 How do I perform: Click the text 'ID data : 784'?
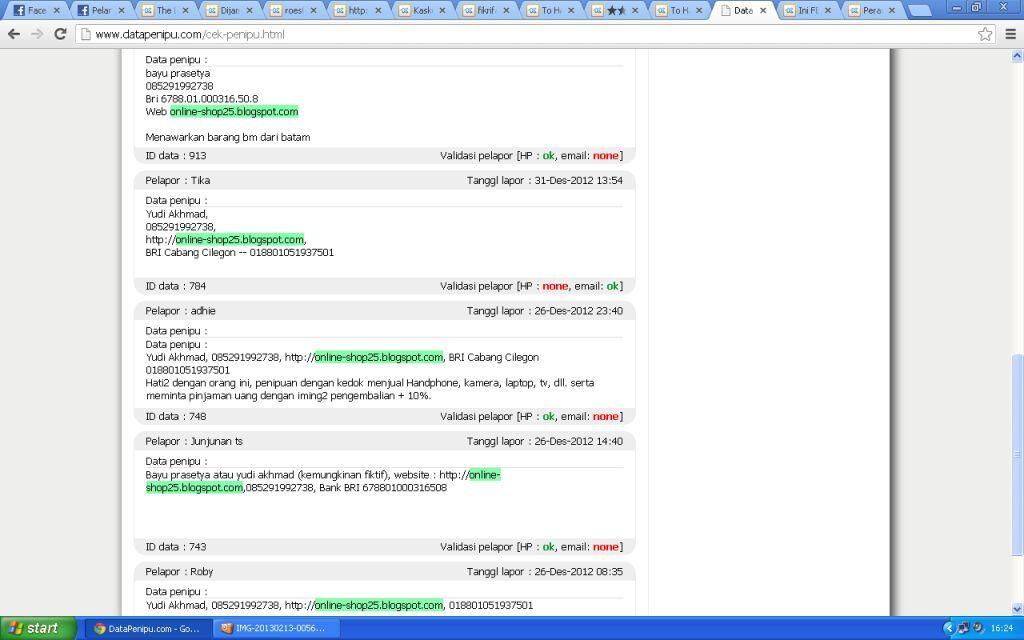(176, 286)
